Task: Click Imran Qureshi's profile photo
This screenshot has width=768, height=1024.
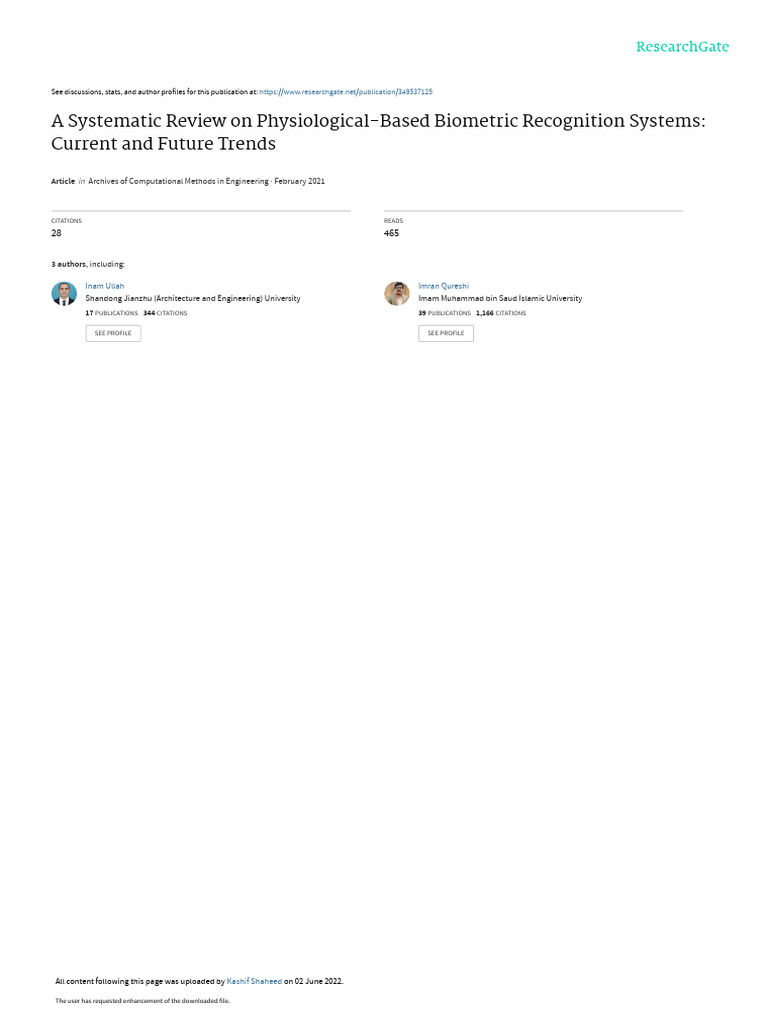Action: tap(397, 293)
